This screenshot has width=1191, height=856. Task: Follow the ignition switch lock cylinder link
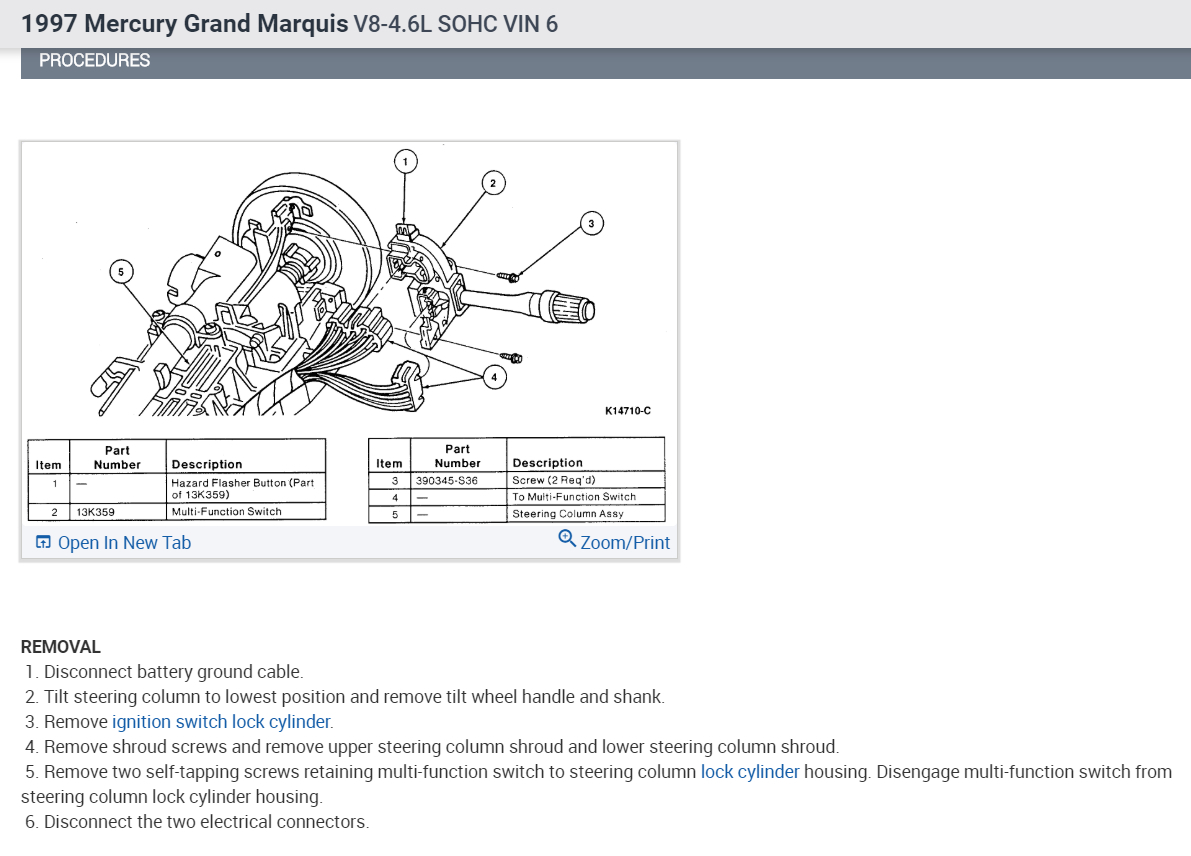pos(221,722)
